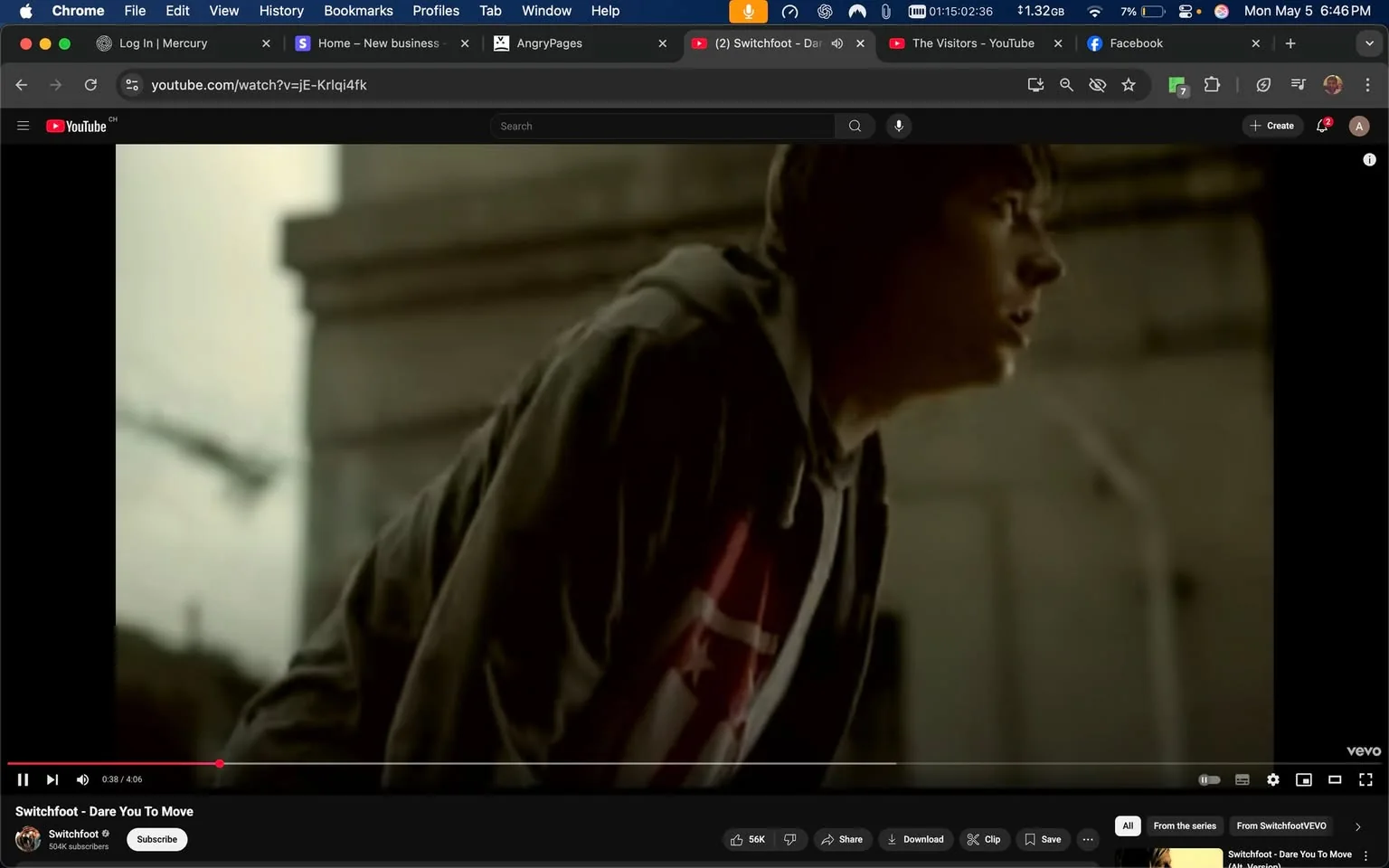Screen dimensions: 1389x868
Task: Open YouTube notifications bell
Action: tap(1323, 126)
